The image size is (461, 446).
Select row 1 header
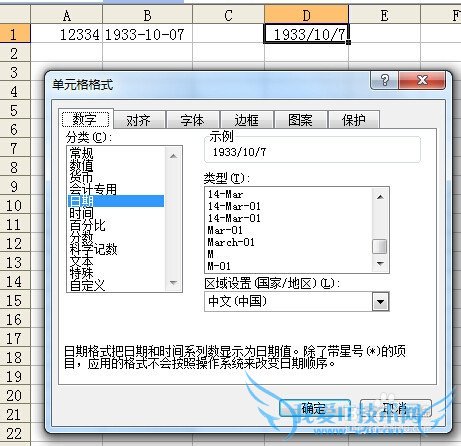15,34
